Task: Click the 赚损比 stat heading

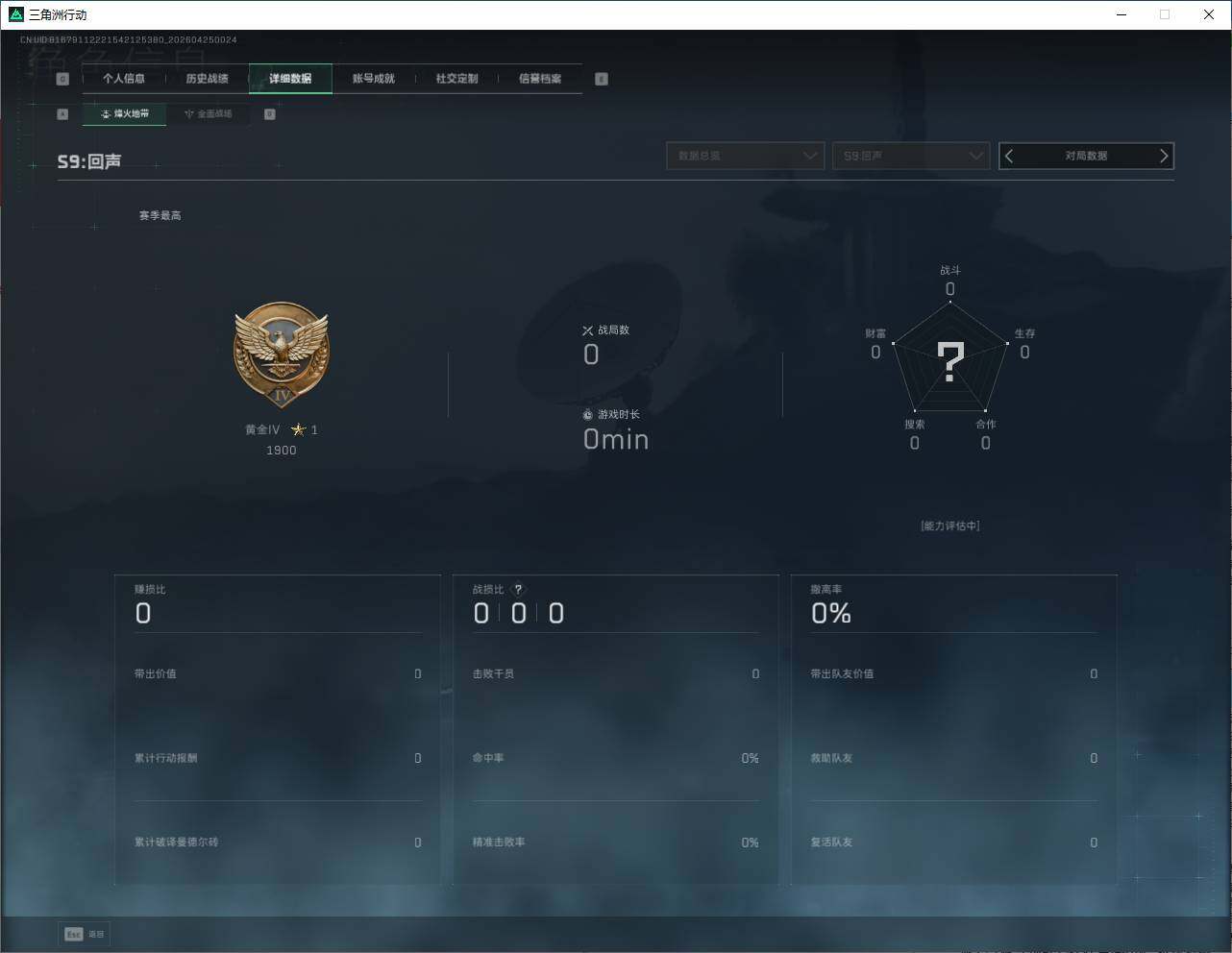Action: 150,590
